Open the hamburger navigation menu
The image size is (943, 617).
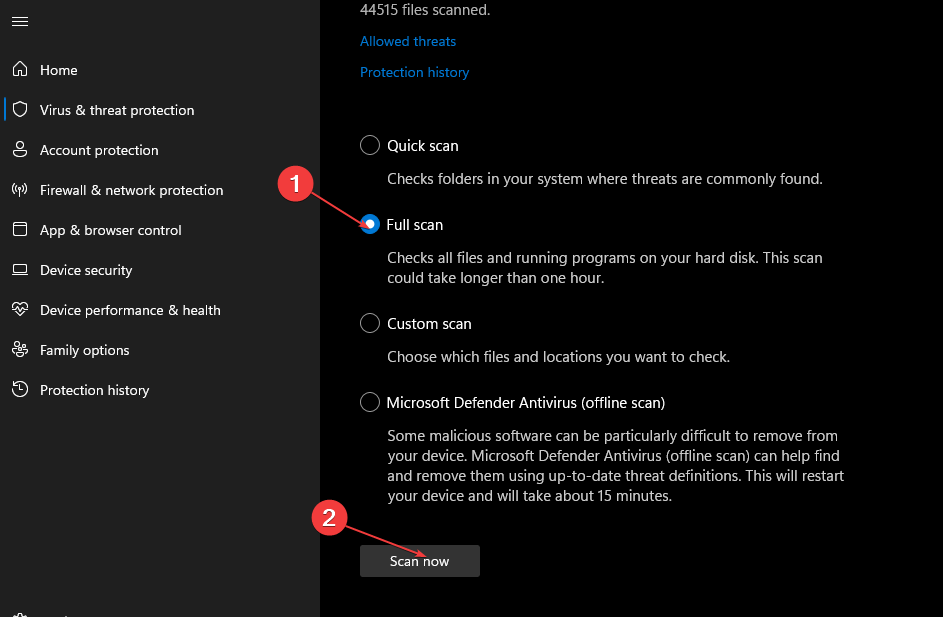tap(19, 21)
